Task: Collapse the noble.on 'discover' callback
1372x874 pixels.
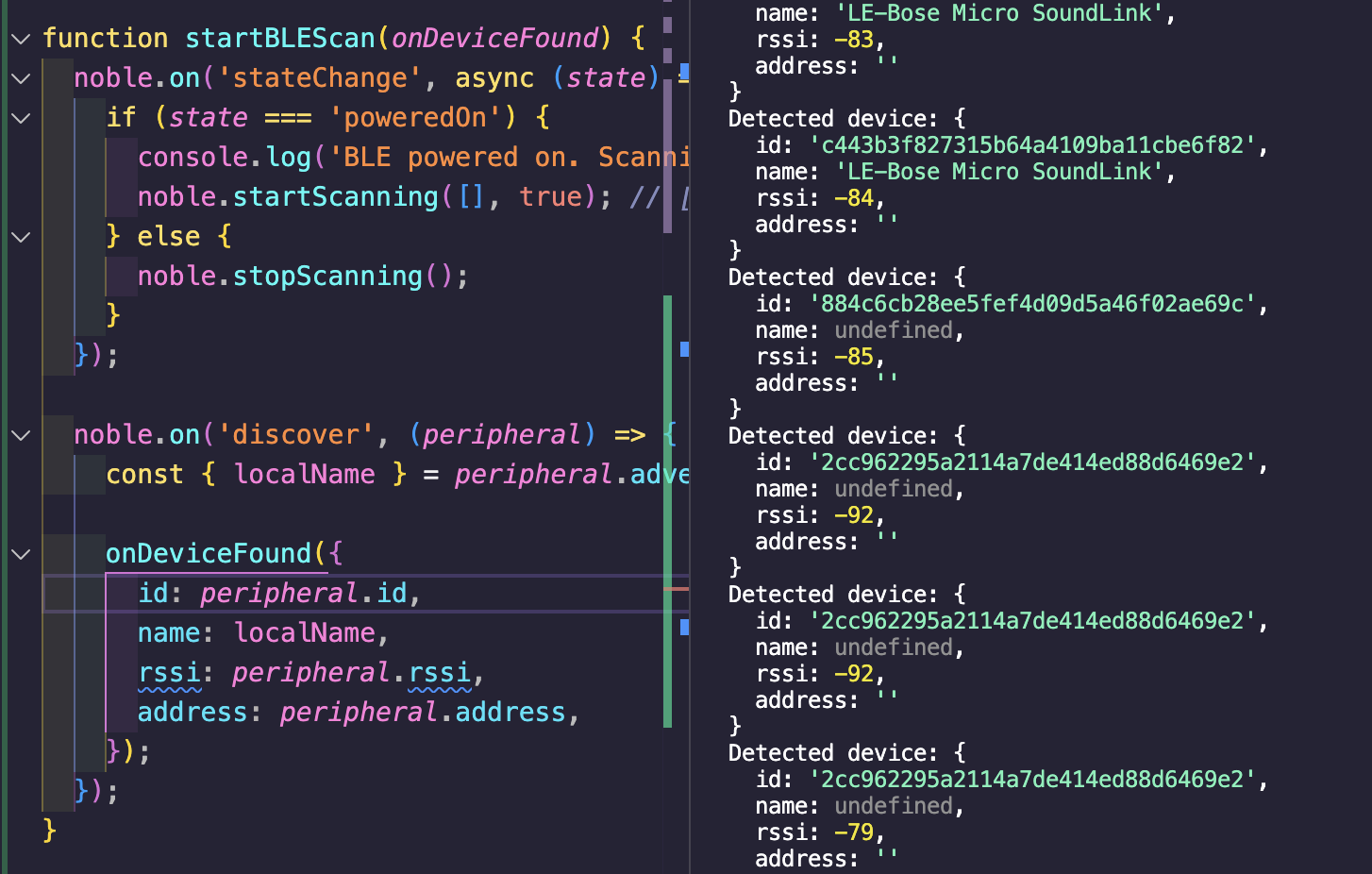Action: 21,435
